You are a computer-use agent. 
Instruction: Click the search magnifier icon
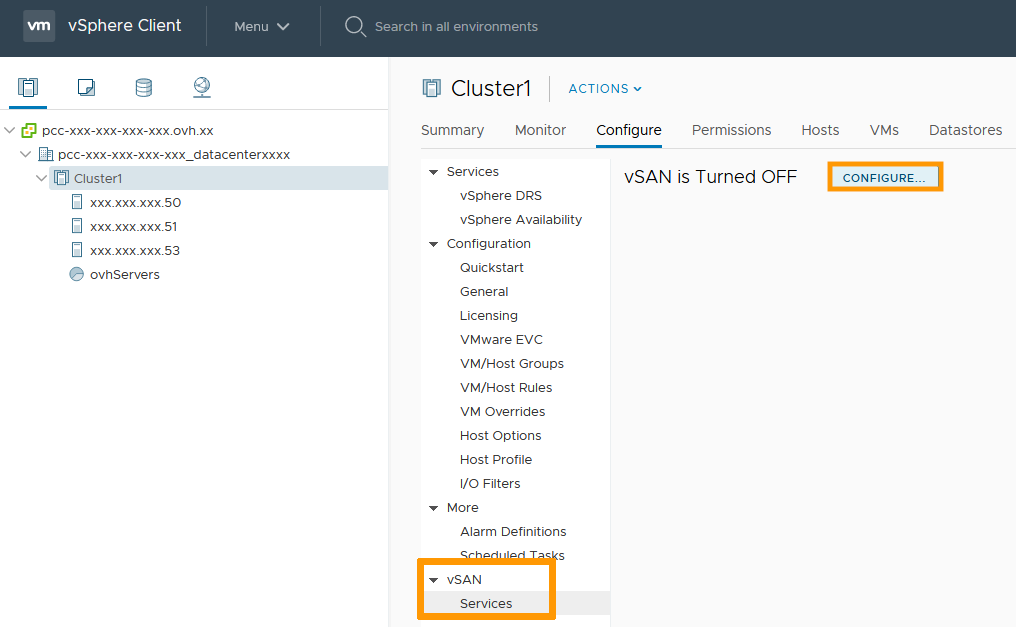point(355,27)
